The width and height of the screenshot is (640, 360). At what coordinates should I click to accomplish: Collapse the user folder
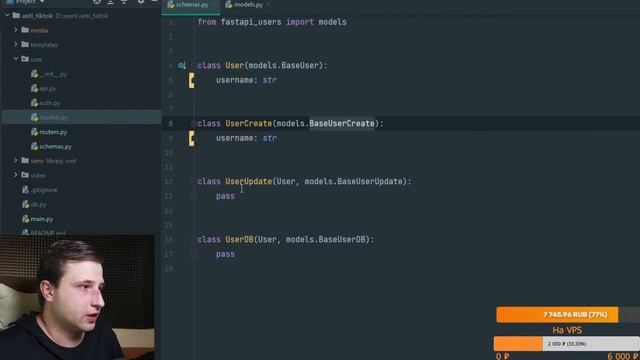(16, 59)
